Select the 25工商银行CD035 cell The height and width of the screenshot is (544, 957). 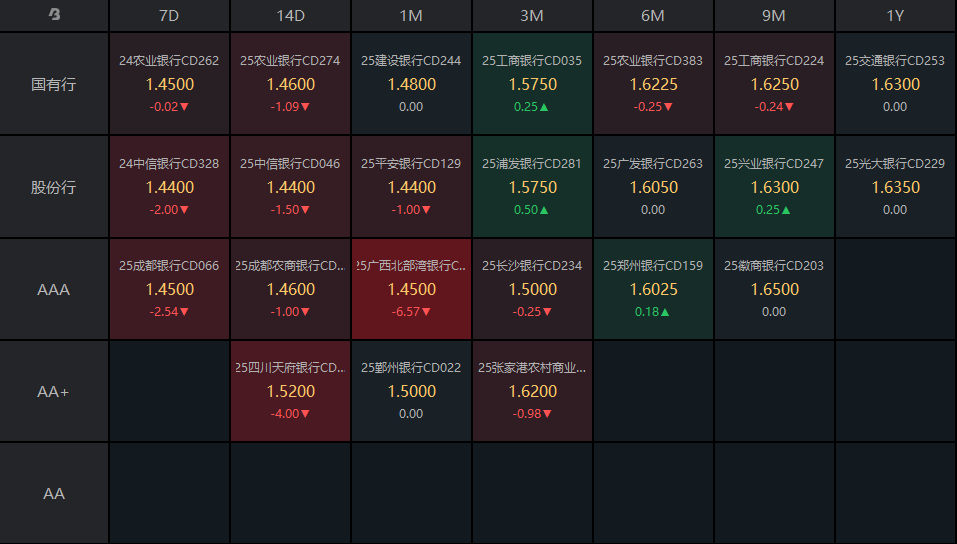[x=532, y=84]
